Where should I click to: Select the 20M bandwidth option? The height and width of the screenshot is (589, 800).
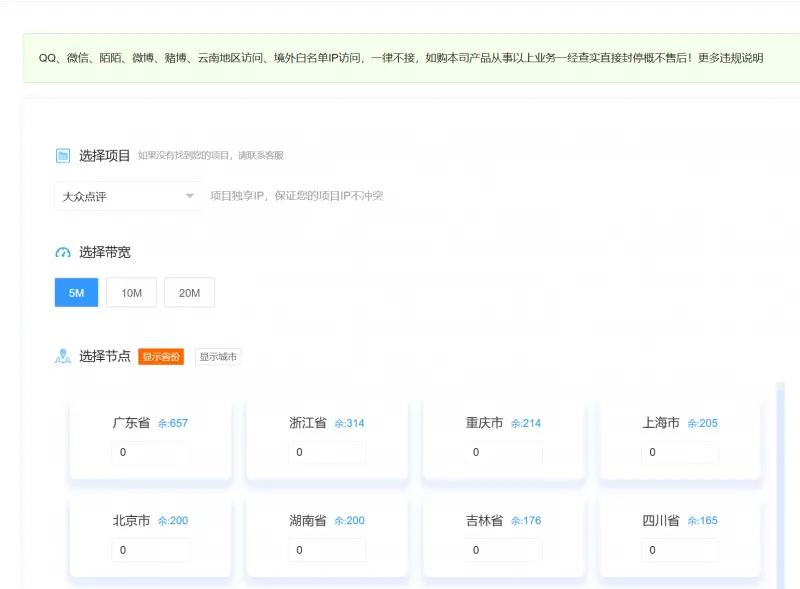pos(188,292)
